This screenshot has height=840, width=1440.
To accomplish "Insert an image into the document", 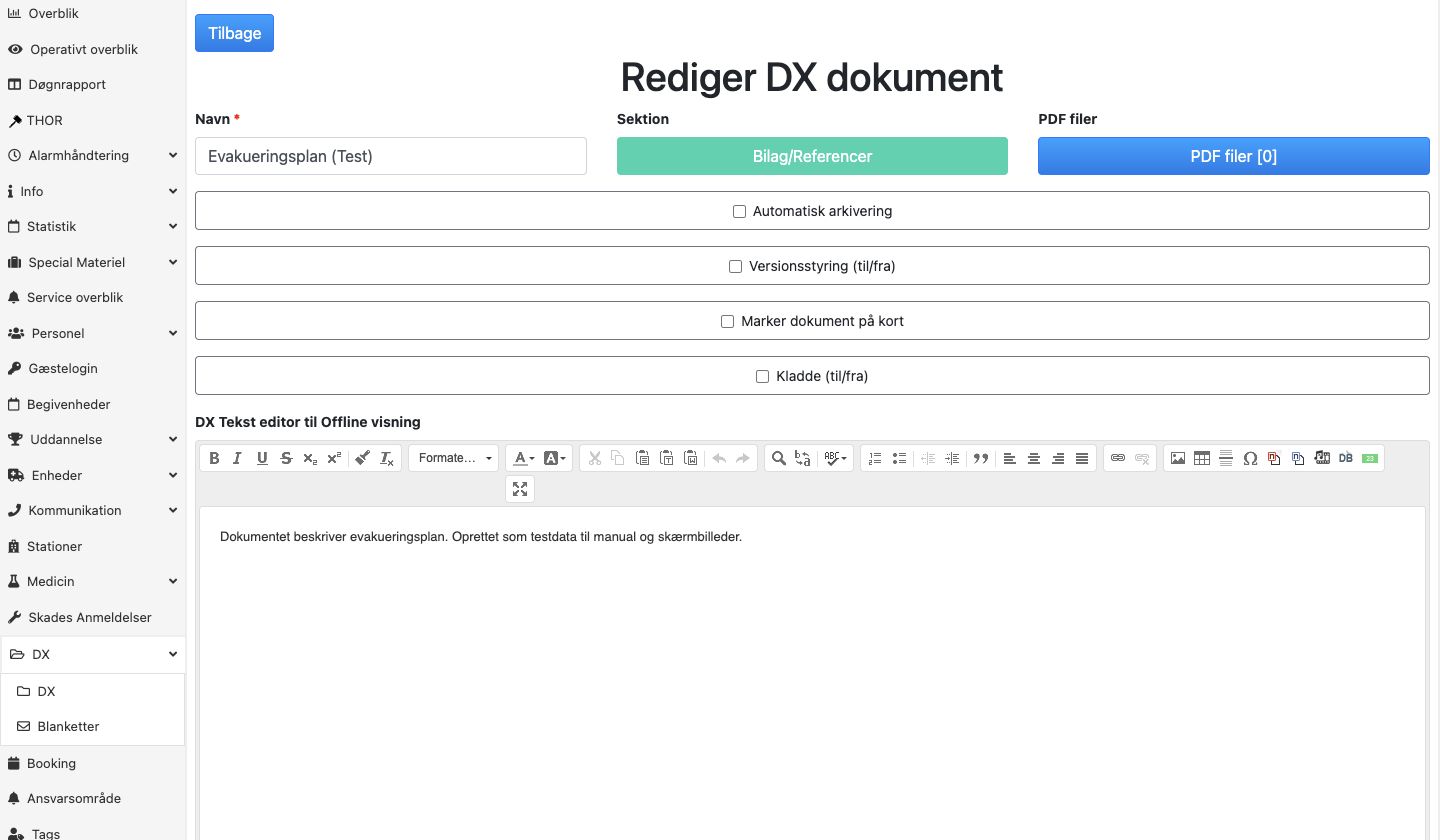I will [1178, 458].
